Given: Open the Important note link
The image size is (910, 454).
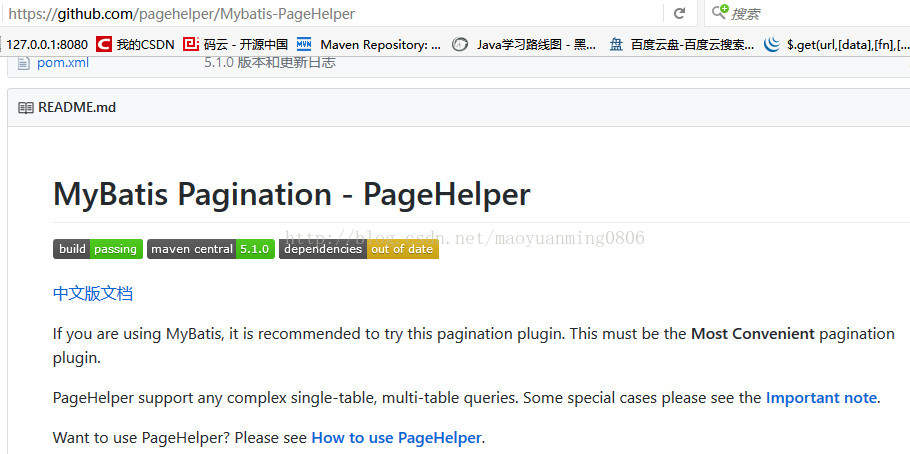Looking at the screenshot, I should (821, 398).
